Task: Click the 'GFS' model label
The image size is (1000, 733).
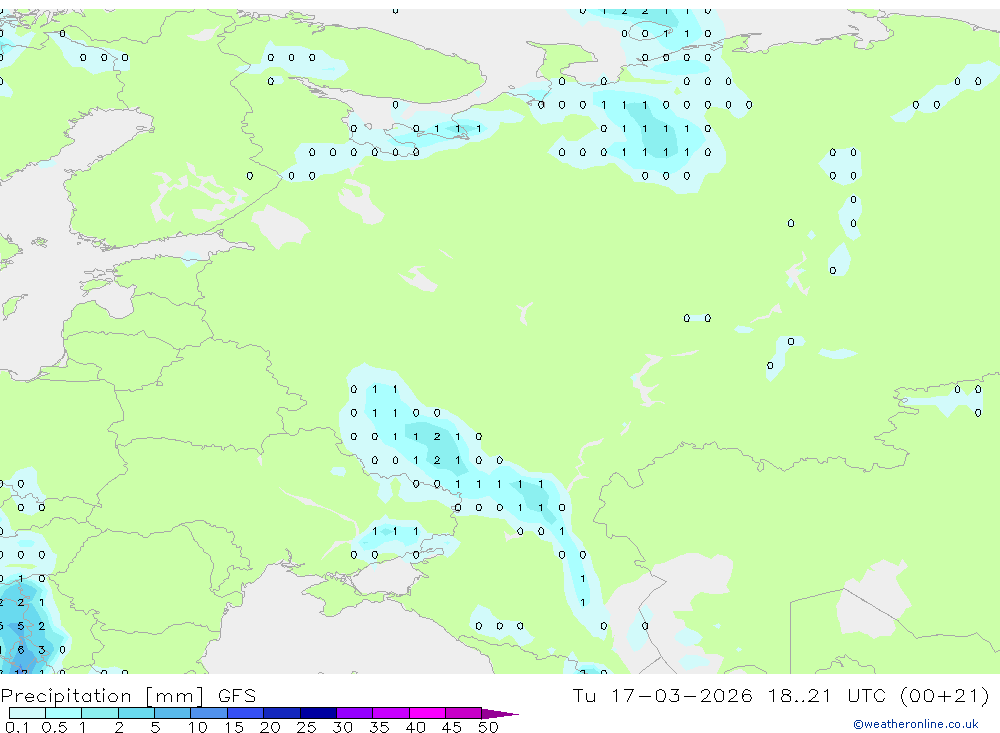Action: [x=237, y=696]
